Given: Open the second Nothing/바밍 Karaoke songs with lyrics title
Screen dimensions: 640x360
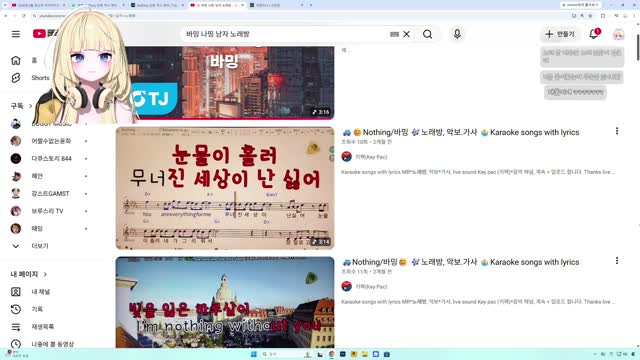Looking at the screenshot, I should (x=460, y=262).
